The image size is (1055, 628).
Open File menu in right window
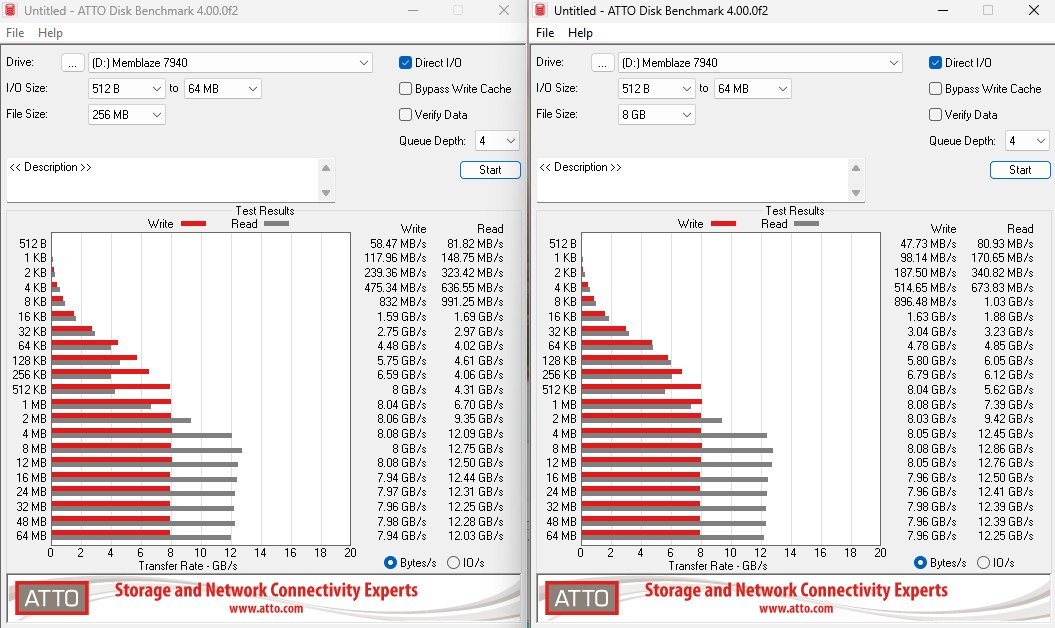click(545, 33)
